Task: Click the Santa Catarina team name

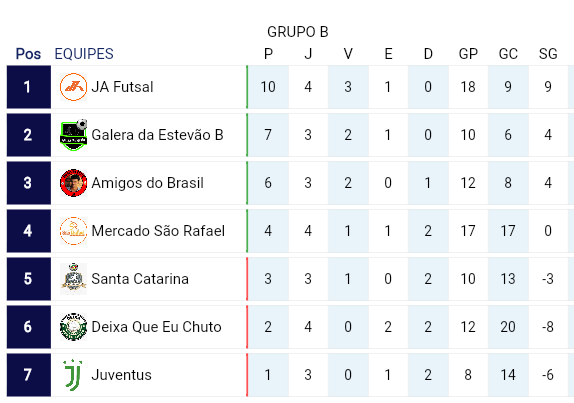Action: 140,279
